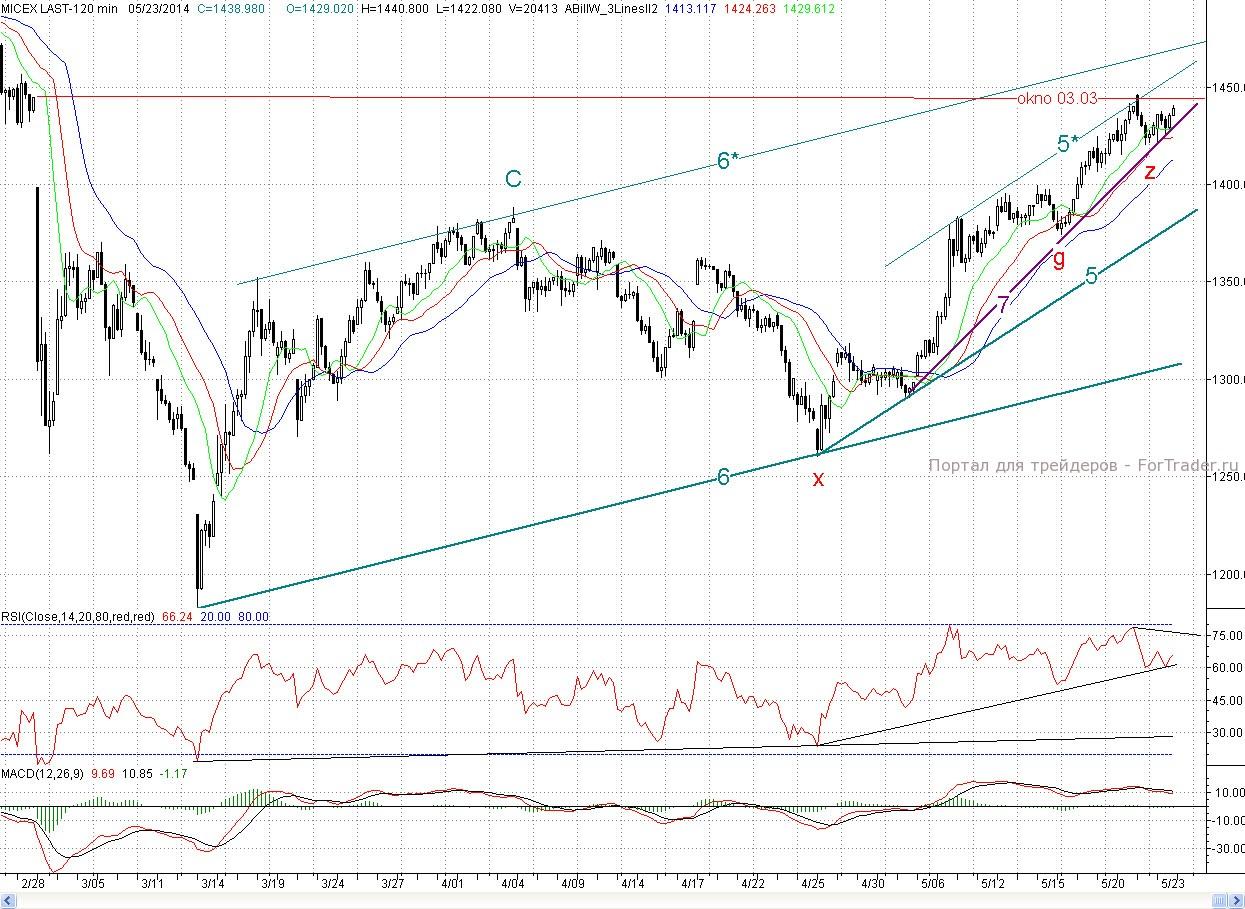
Task: Click the MACD value '9.69'
Action: [x=103, y=774]
